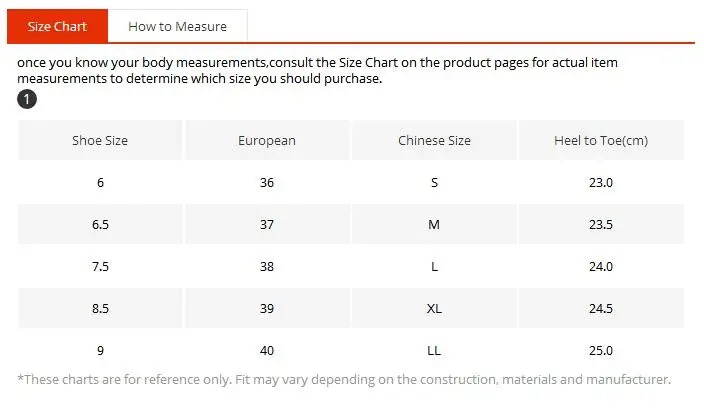Click the reference-only disclaimer footnote
This screenshot has height=415, width=704.
pos(344,380)
